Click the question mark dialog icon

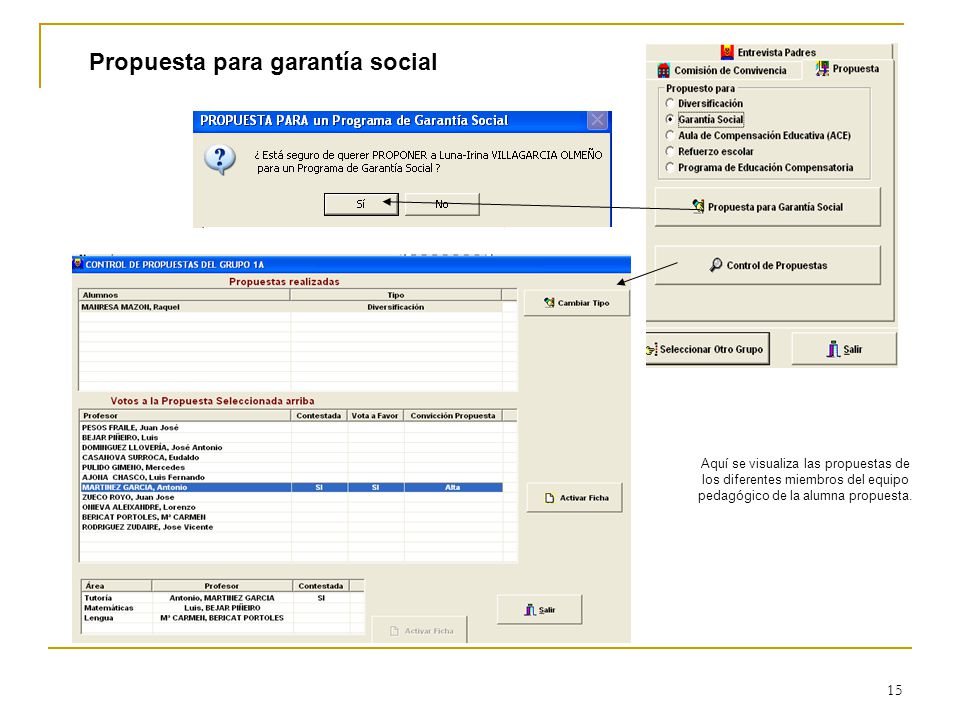219,160
